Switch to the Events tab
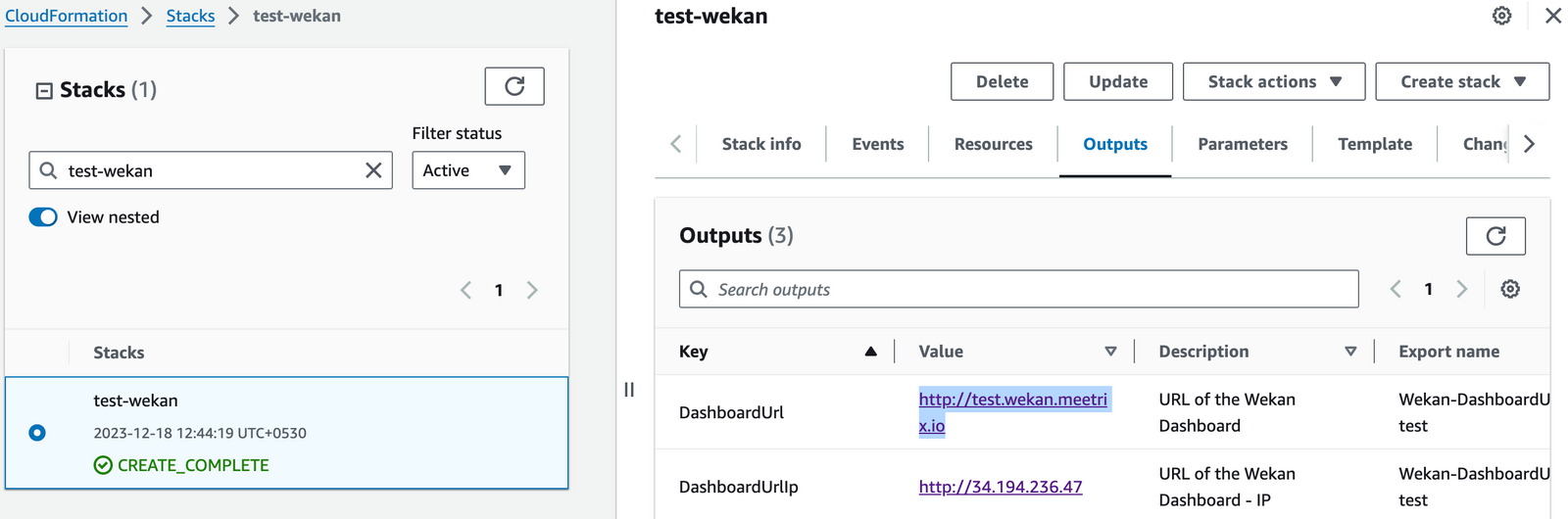Image resolution: width=1568 pixels, height=519 pixels. click(878, 144)
